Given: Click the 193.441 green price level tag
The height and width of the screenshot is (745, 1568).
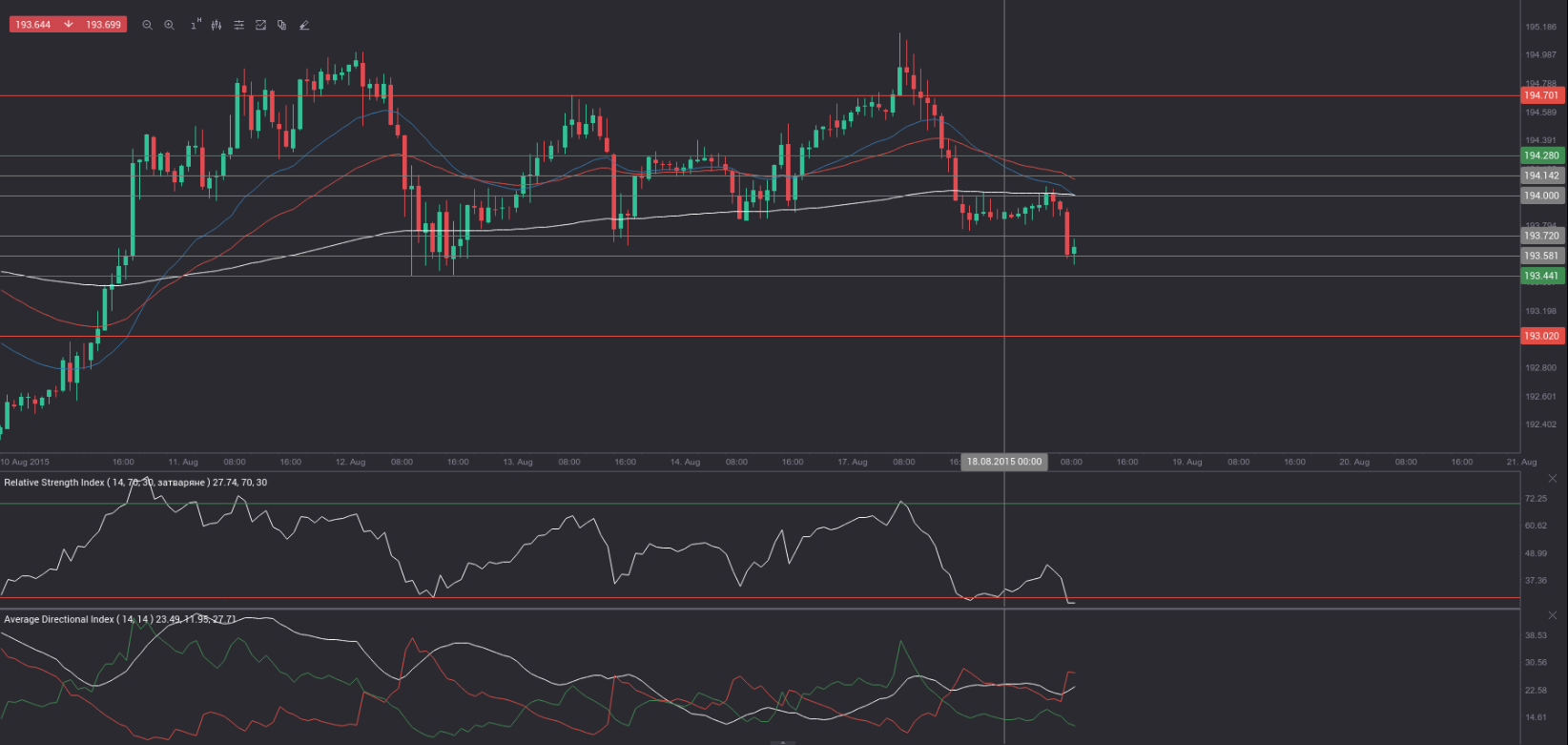Looking at the screenshot, I should [1540, 276].
